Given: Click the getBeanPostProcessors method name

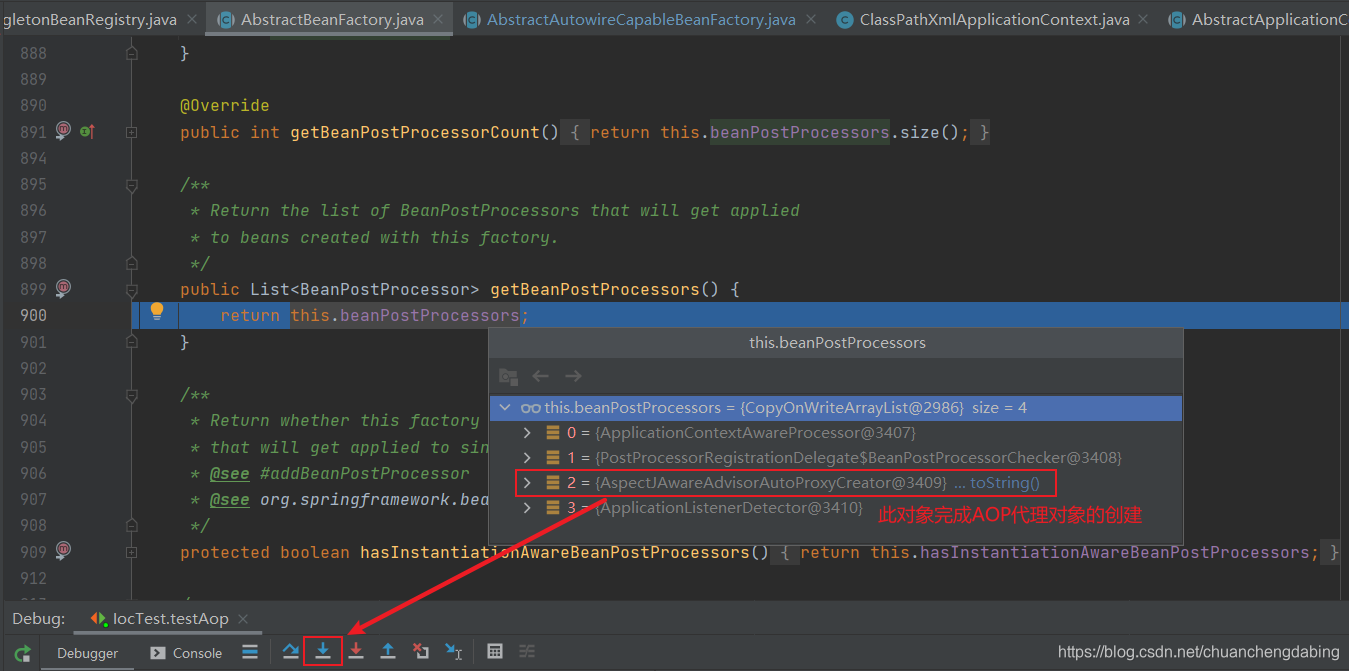Looking at the screenshot, I should click(x=595, y=289).
